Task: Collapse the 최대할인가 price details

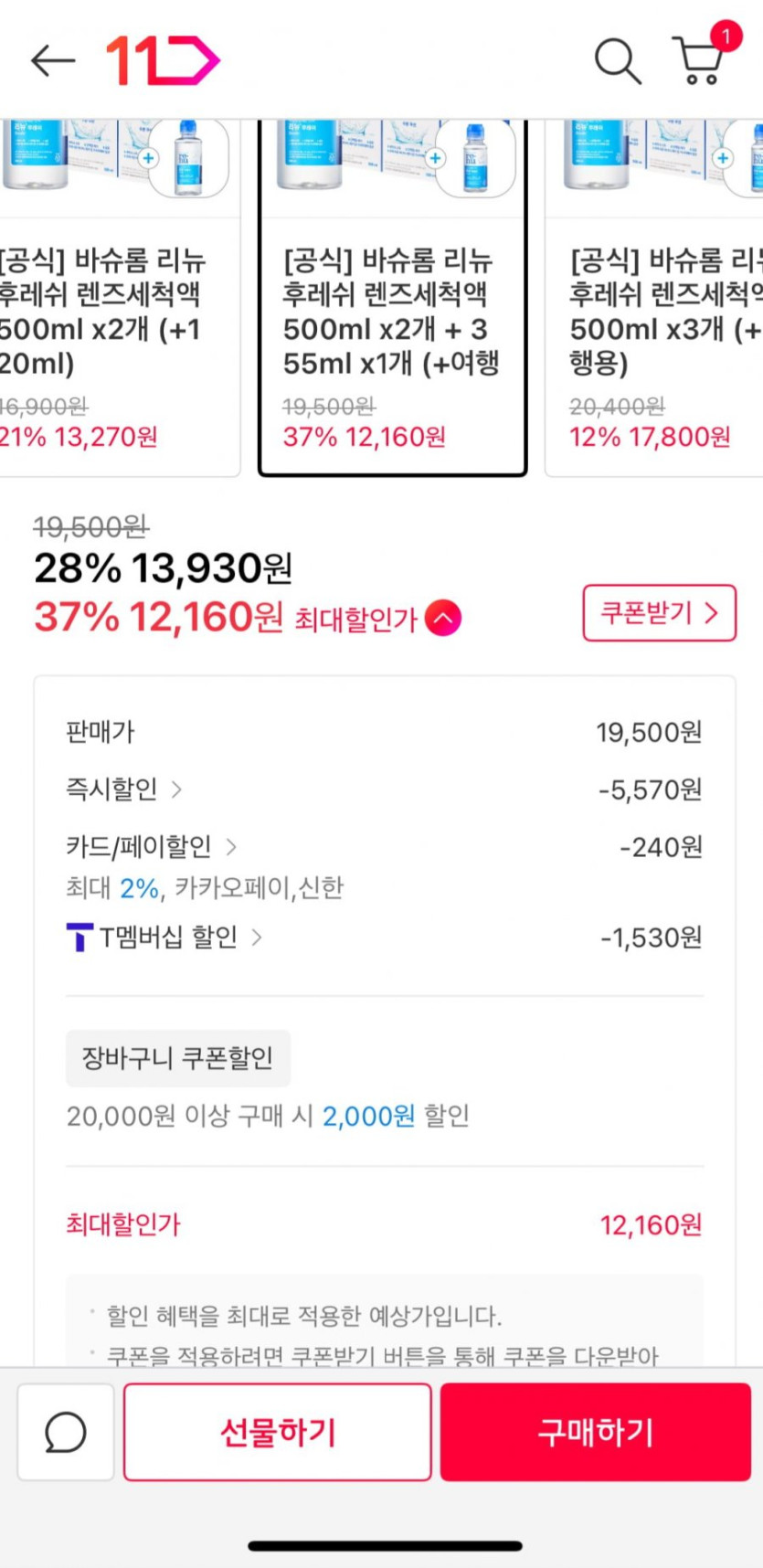Action: coord(442,619)
